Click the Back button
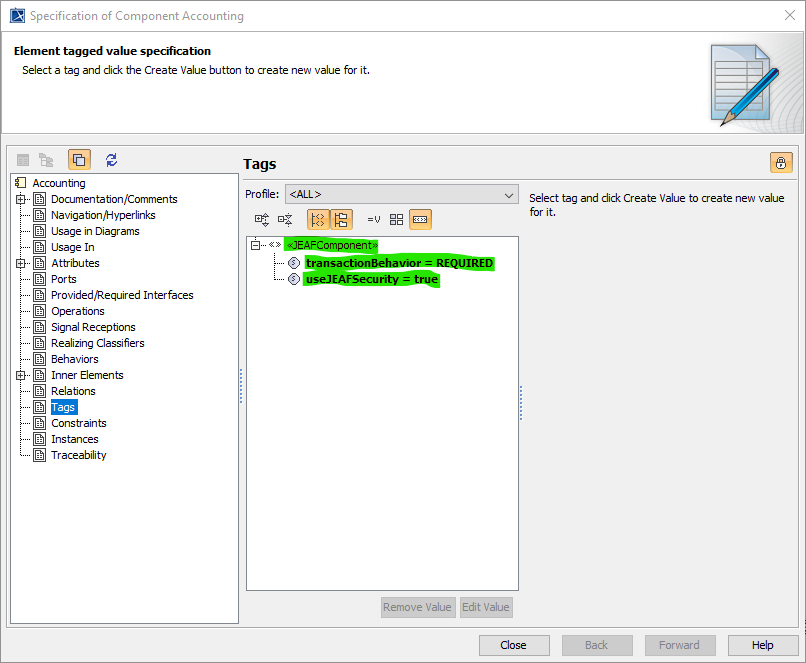Screen dimensions: 806x663 (x=597, y=646)
